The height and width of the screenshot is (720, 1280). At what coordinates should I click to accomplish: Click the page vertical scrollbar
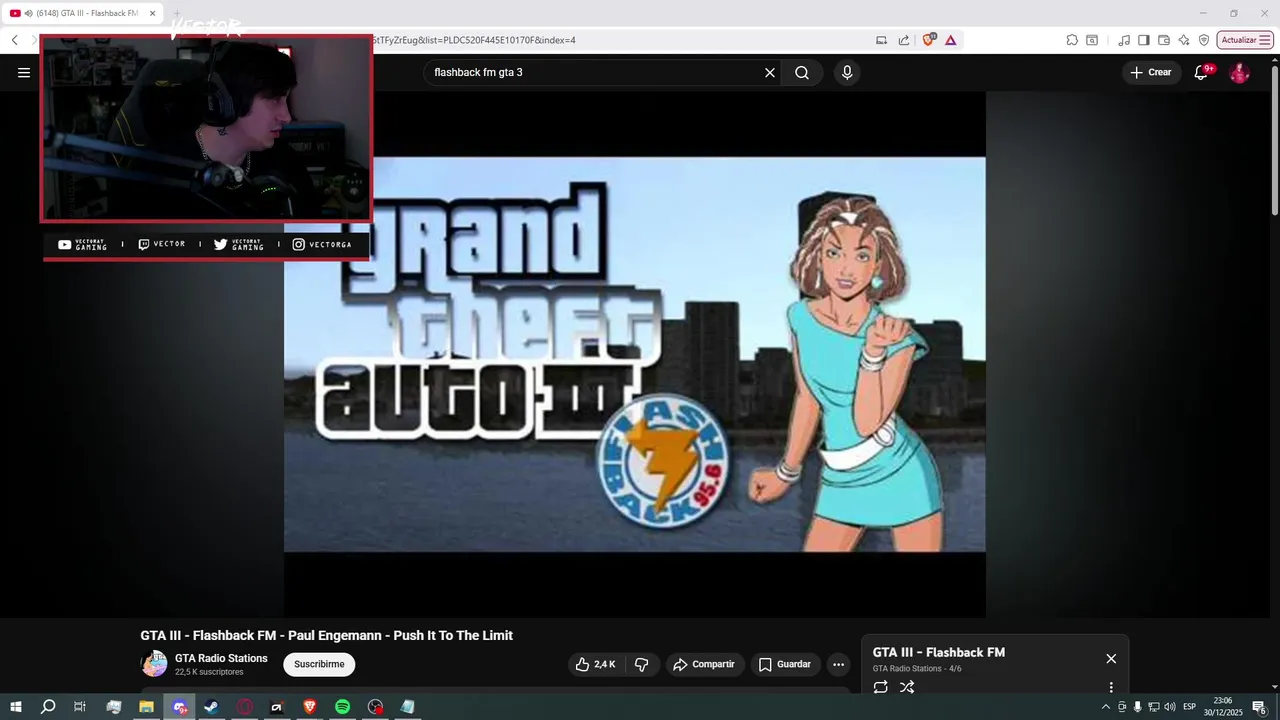(x=1274, y=140)
